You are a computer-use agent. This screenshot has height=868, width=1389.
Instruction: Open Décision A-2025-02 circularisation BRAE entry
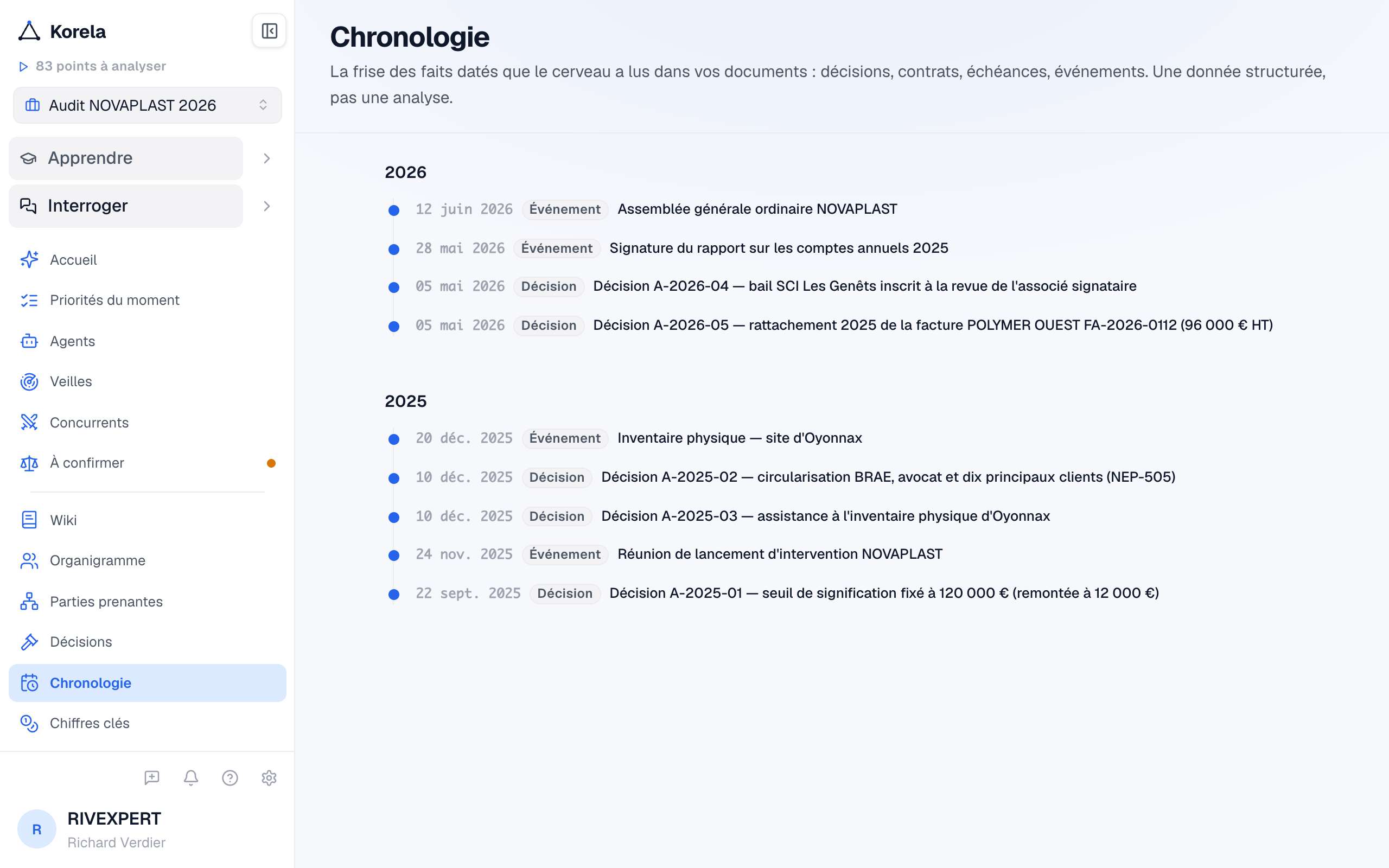pos(889,477)
